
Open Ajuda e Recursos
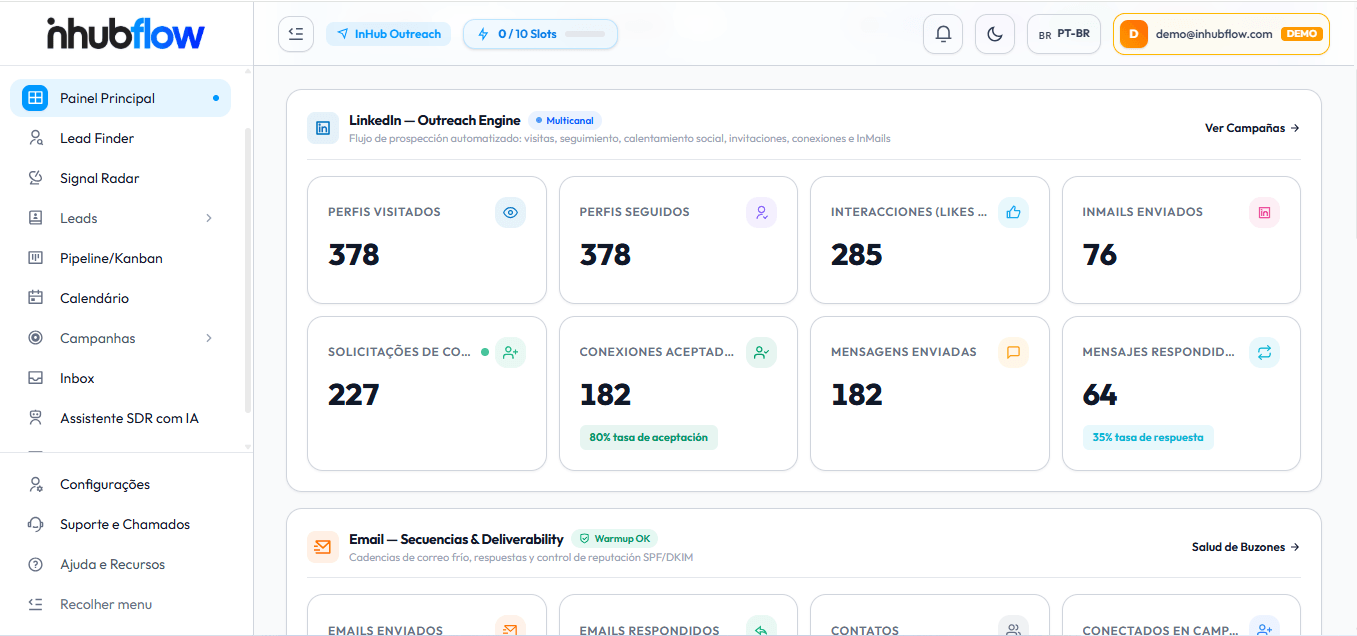(x=120, y=564)
